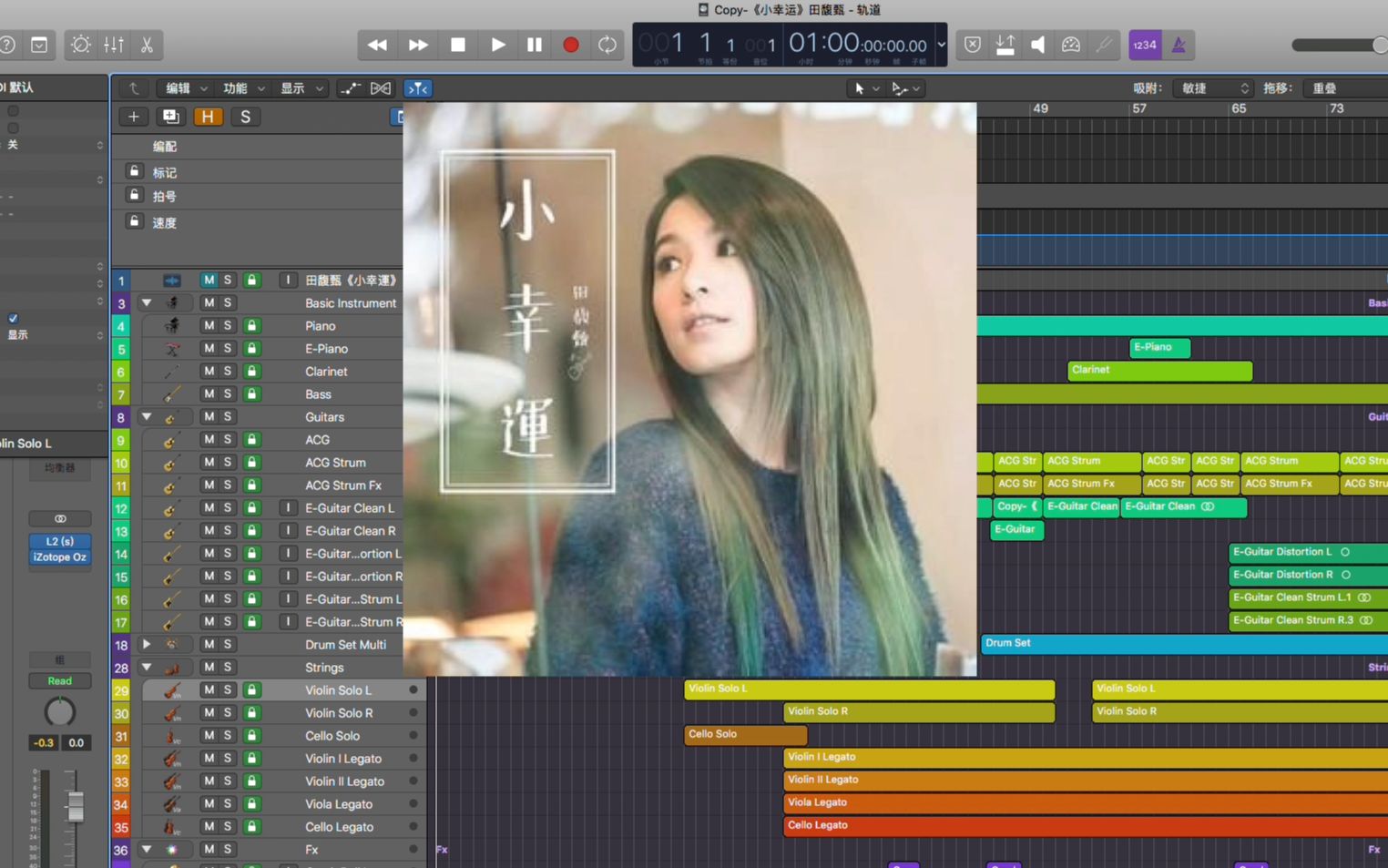Image resolution: width=1388 pixels, height=868 pixels.
Task: Click the rewind transport button
Action: (377, 45)
